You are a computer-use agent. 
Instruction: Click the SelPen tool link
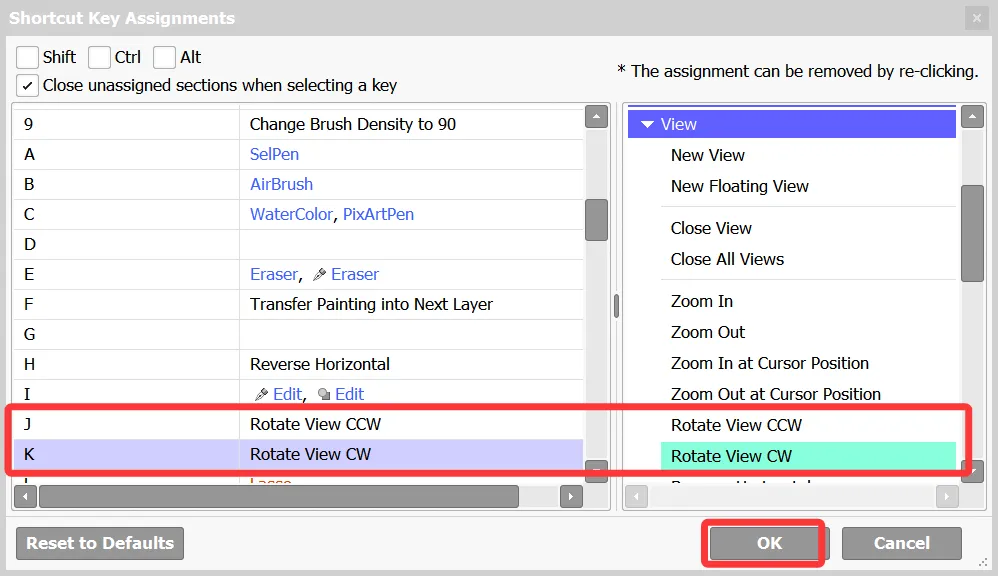(274, 154)
